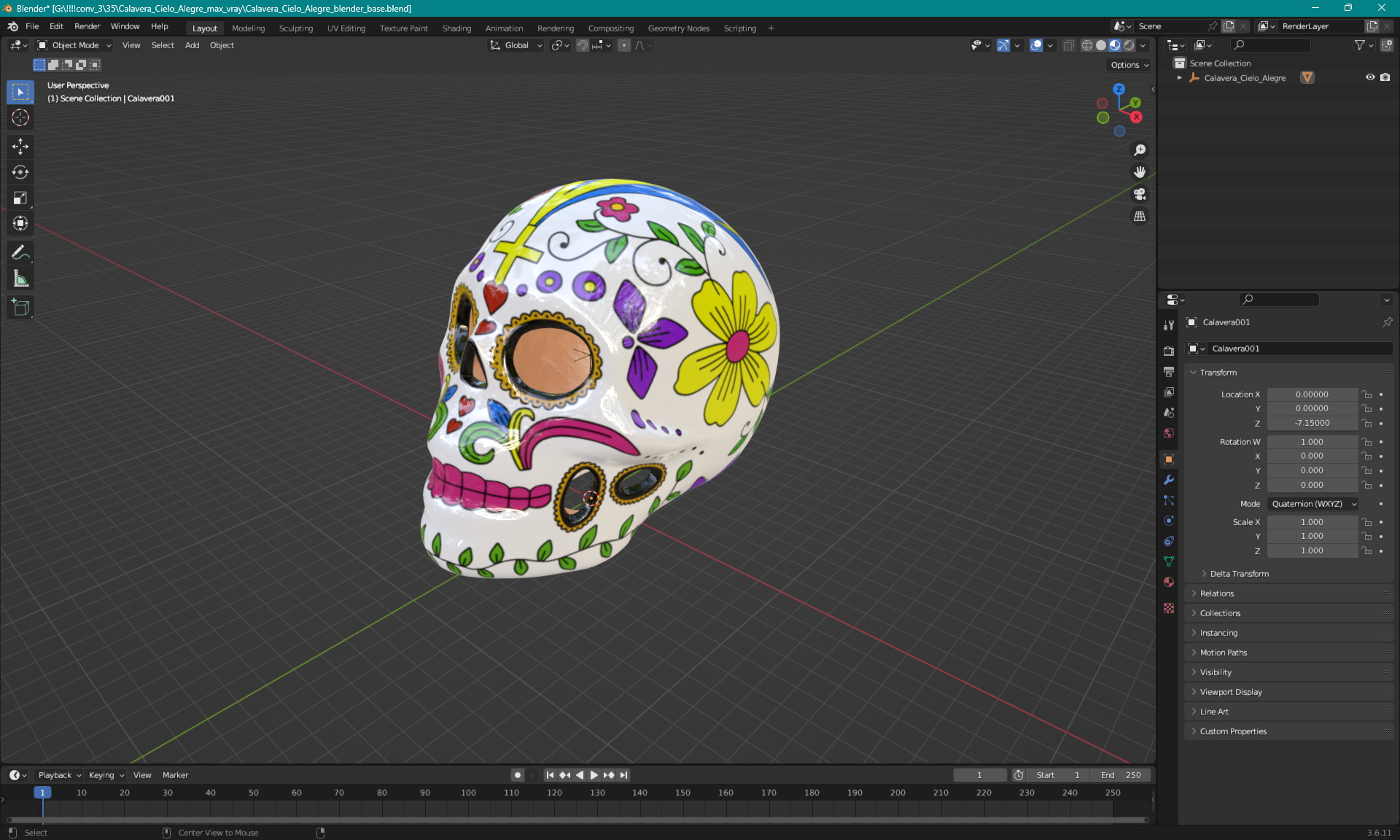Lock the Location X value
The height and width of the screenshot is (840, 1400).
click(1367, 394)
